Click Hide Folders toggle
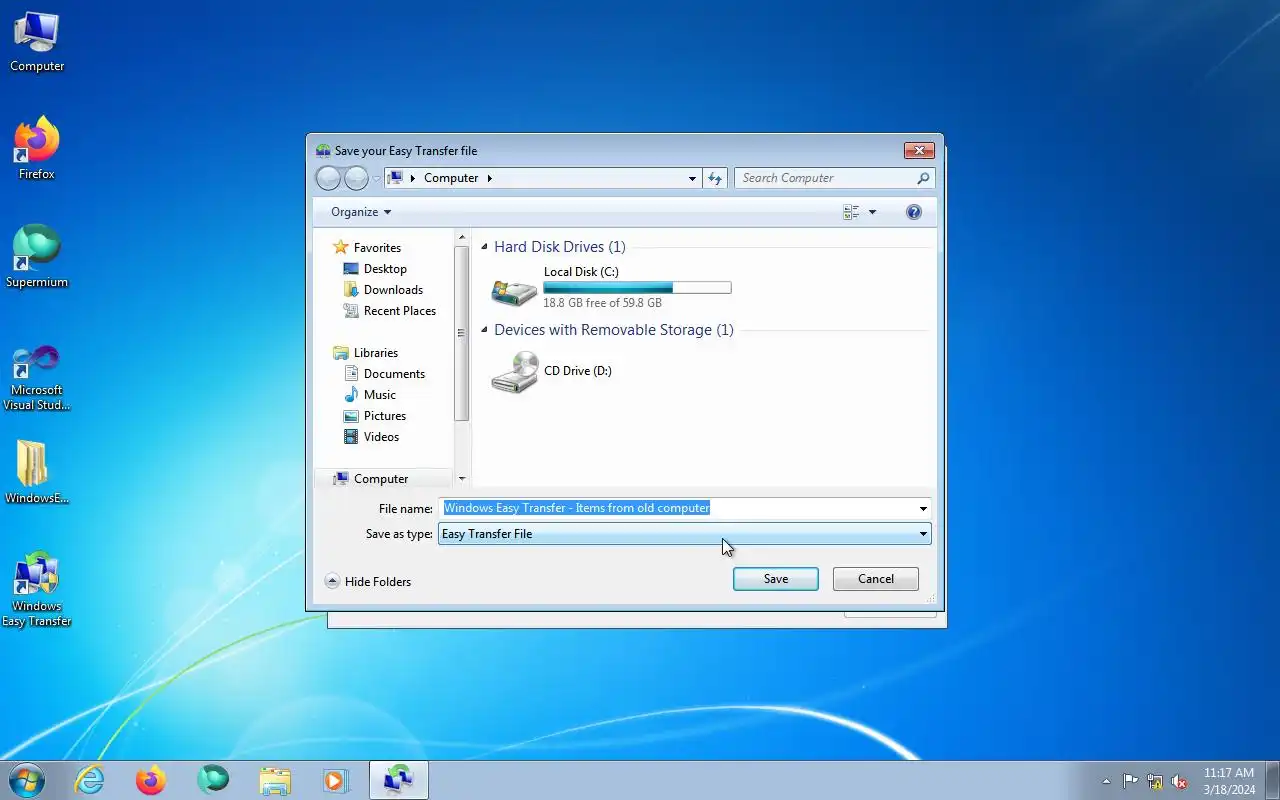The height and width of the screenshot is (800, 1280). coord(368,582)
